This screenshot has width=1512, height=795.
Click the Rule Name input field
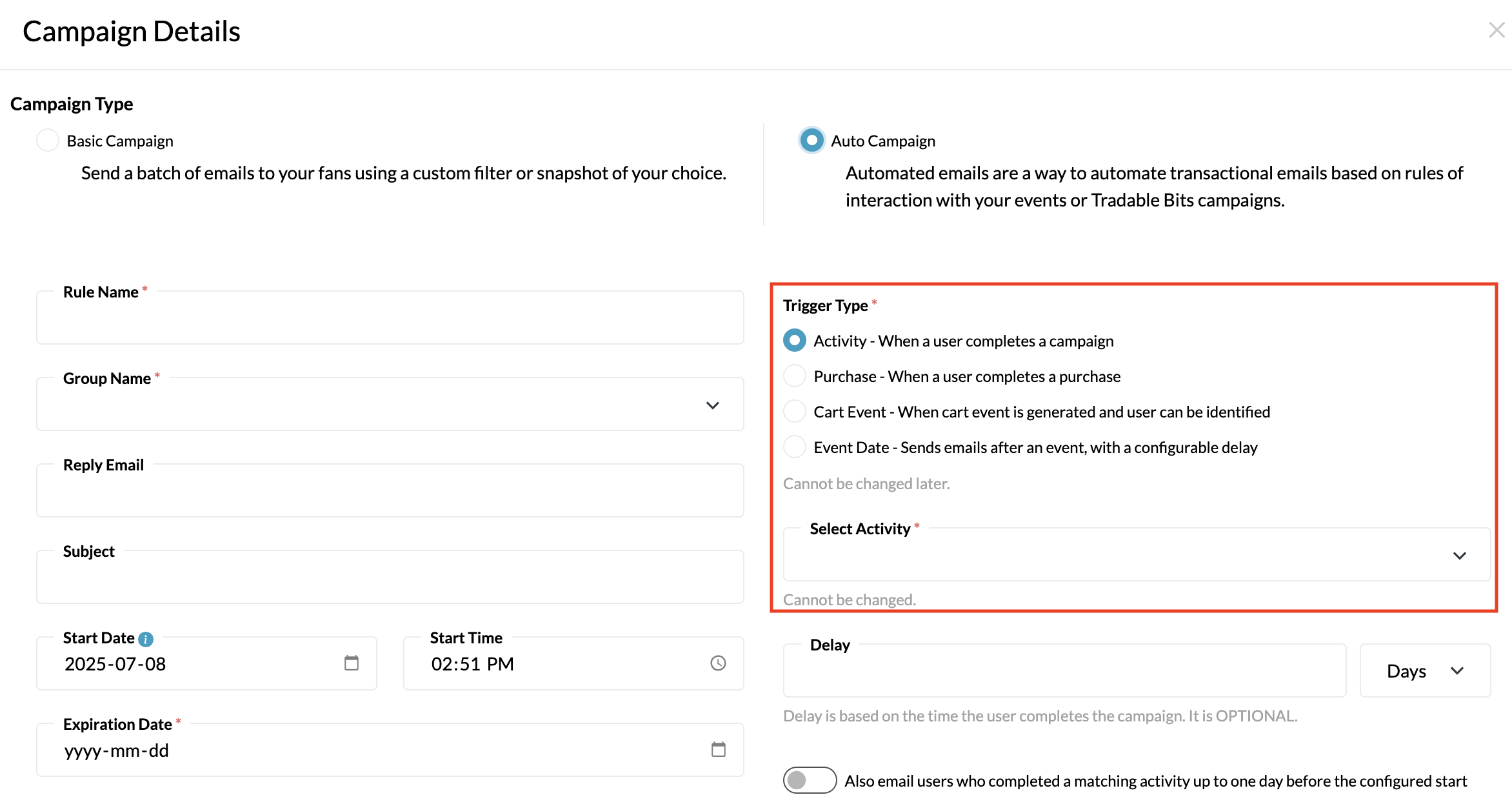(390, 317)
